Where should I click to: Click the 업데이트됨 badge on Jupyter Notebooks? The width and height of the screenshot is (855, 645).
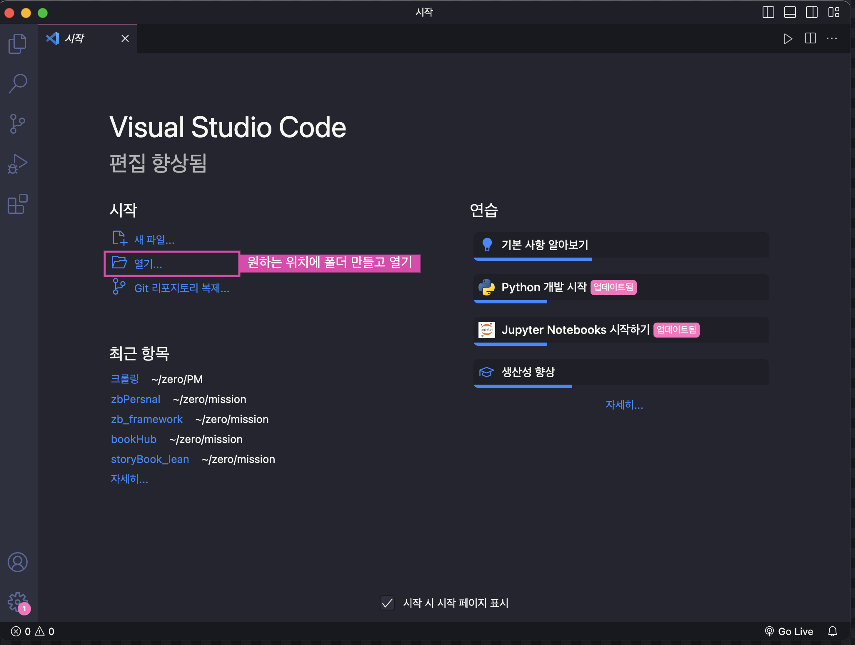[677, 330]
